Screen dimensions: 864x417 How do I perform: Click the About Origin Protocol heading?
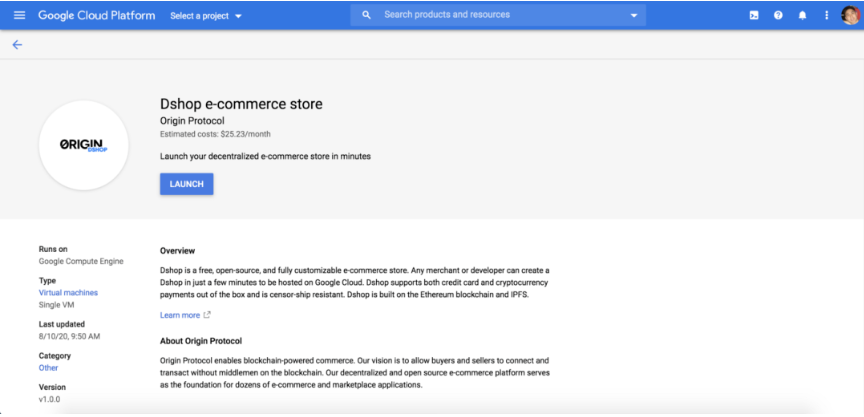point(201,341)
